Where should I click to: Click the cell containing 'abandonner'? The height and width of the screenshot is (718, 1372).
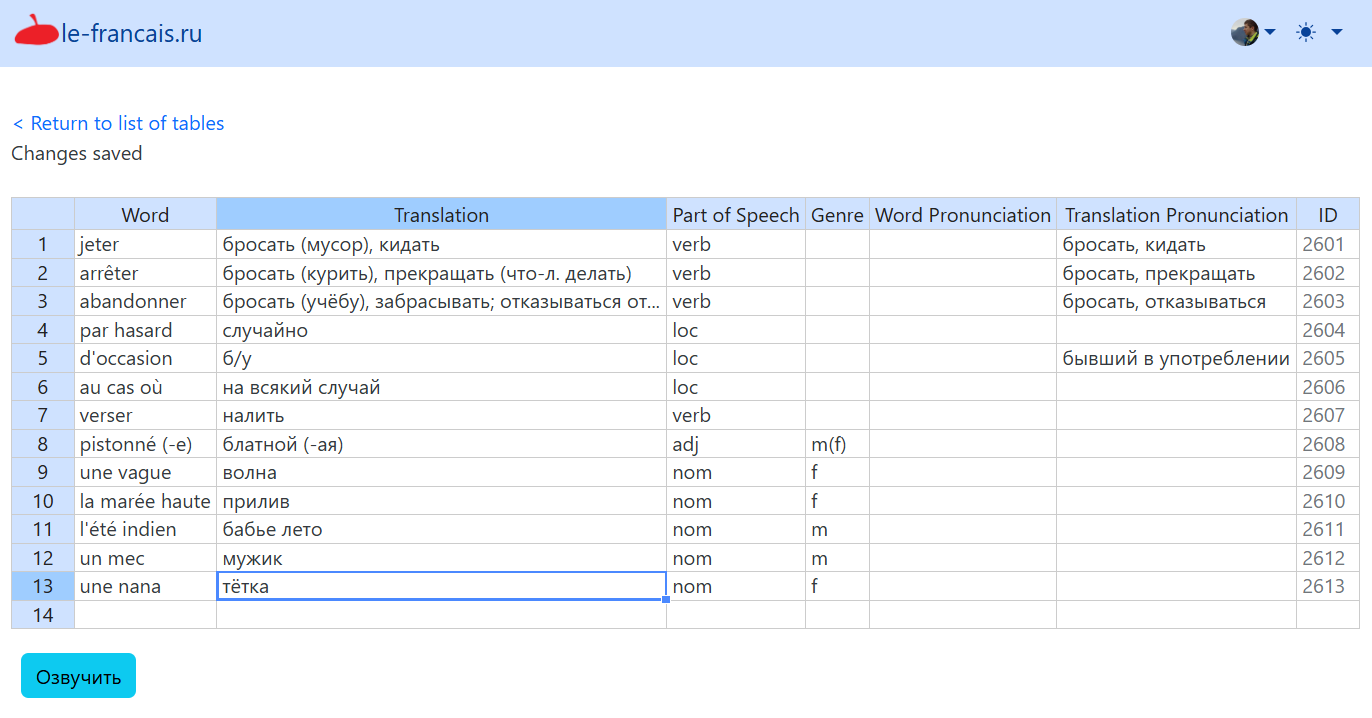pos(145,302)
